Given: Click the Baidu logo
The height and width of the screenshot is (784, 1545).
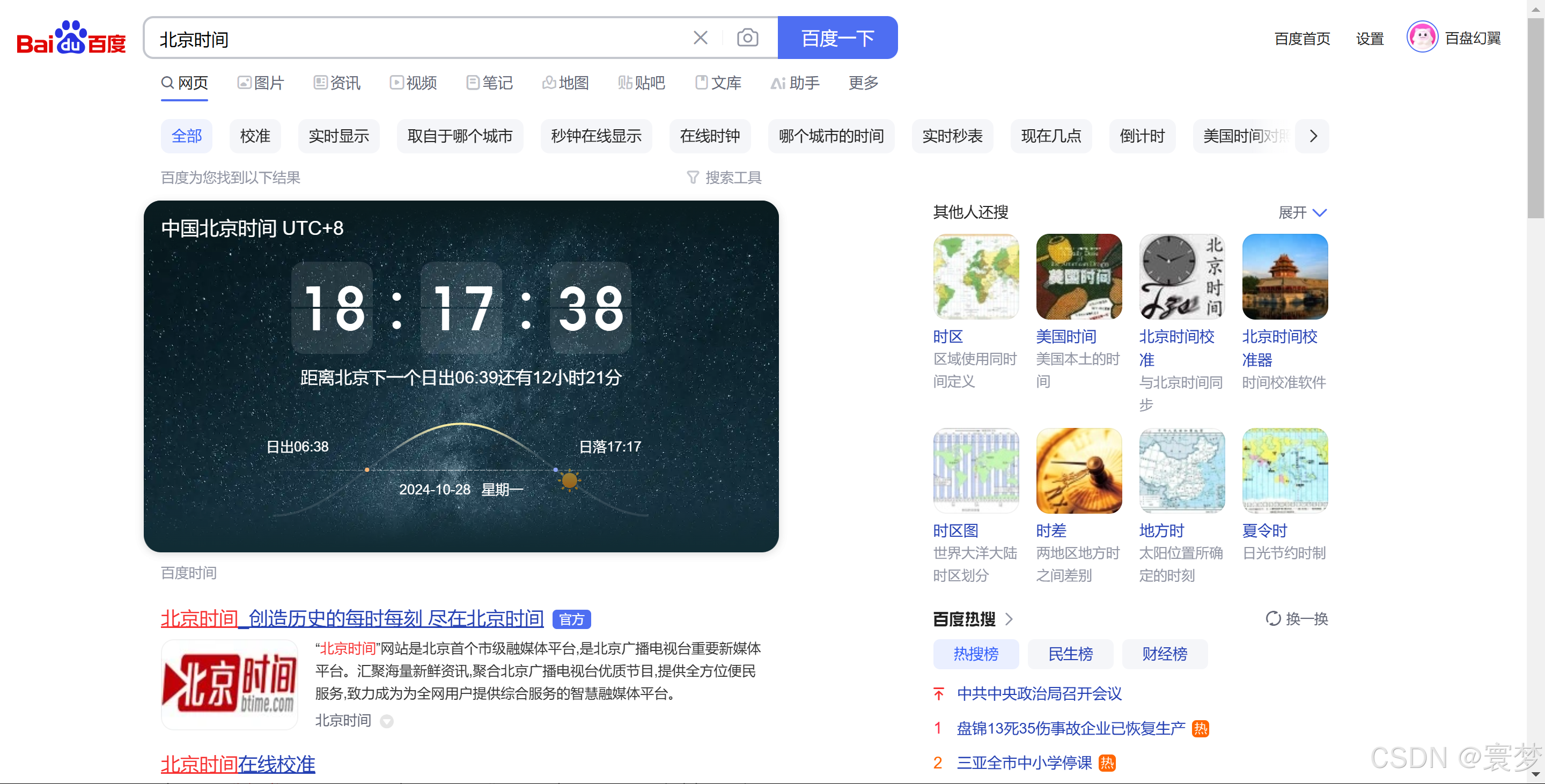Looking at the screenshot, I should pos(70,39).
